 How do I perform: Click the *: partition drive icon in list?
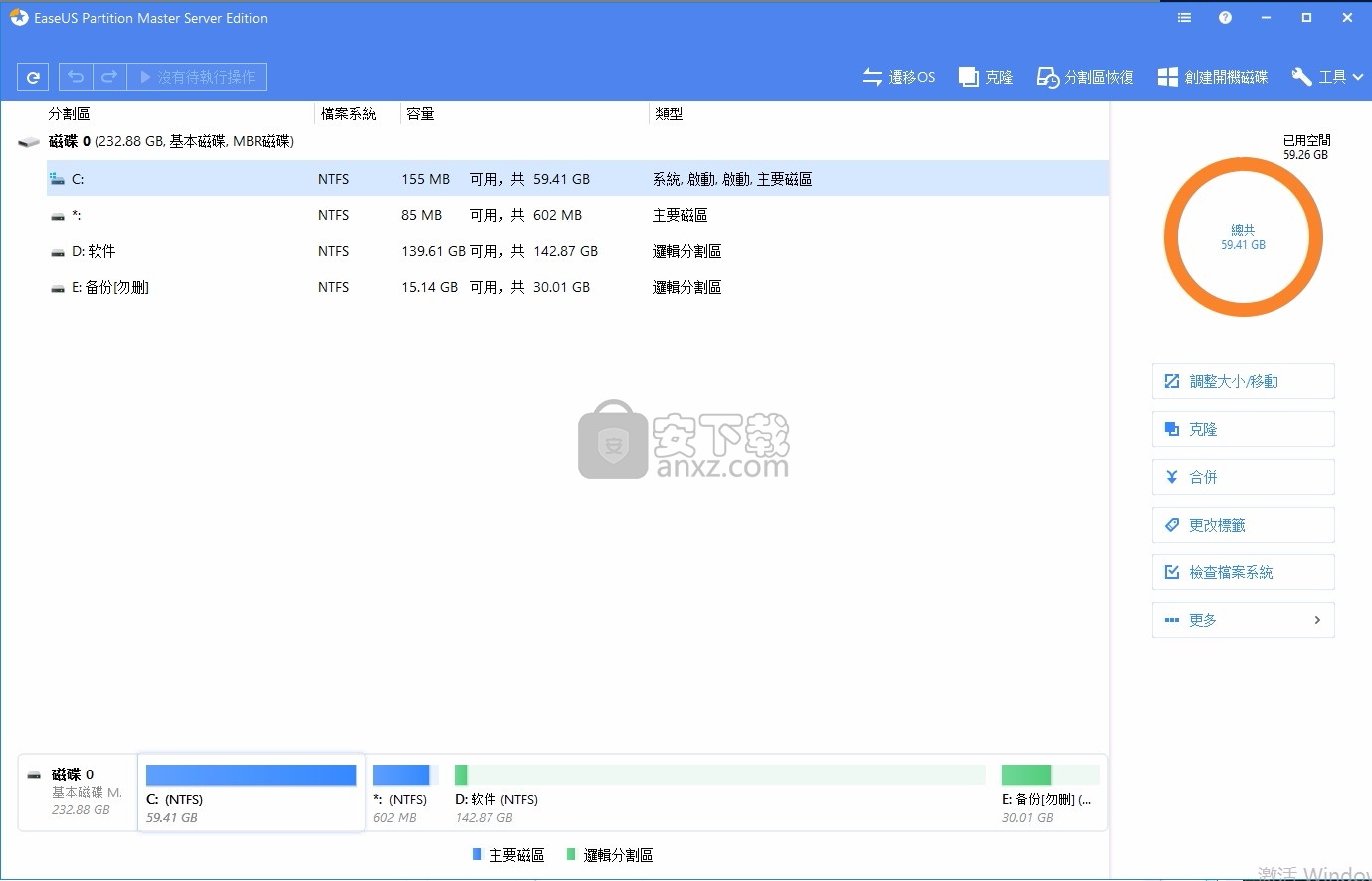tap(58, 216)
